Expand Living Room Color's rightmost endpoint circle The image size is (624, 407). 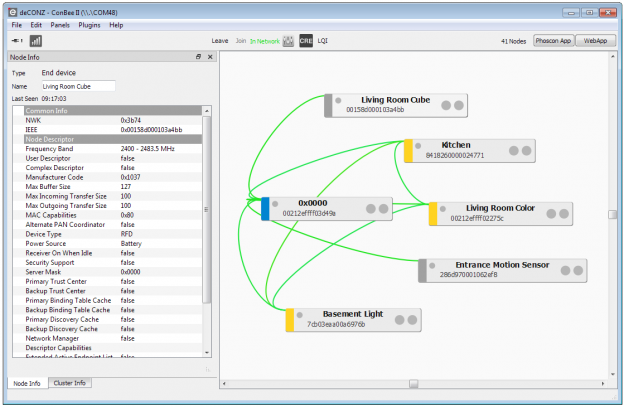564,212
